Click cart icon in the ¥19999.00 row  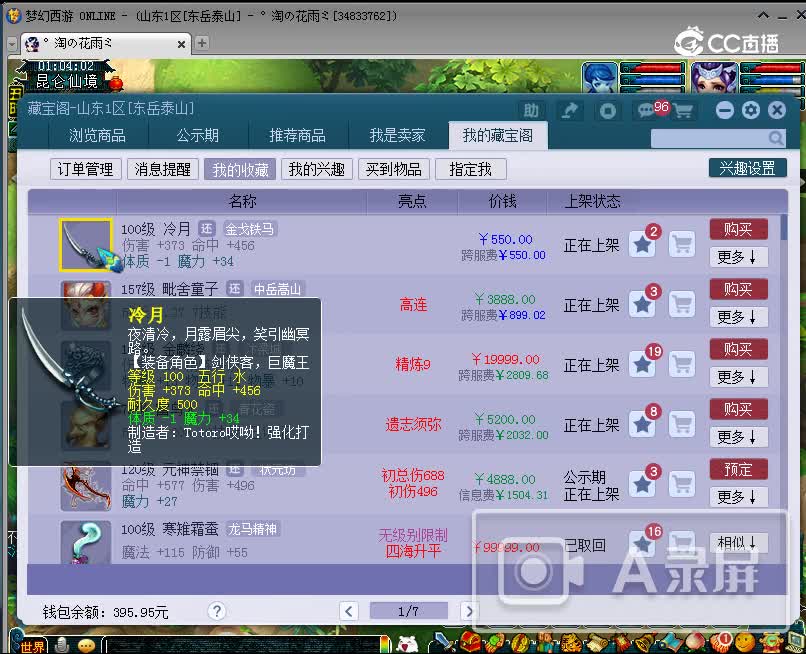click(x=682, y=364)
